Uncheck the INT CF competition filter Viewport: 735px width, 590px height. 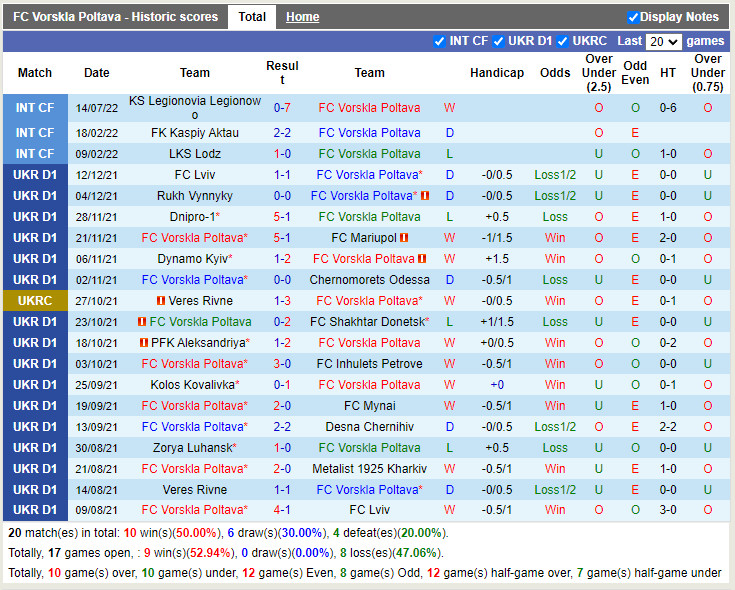coord(439,41)
